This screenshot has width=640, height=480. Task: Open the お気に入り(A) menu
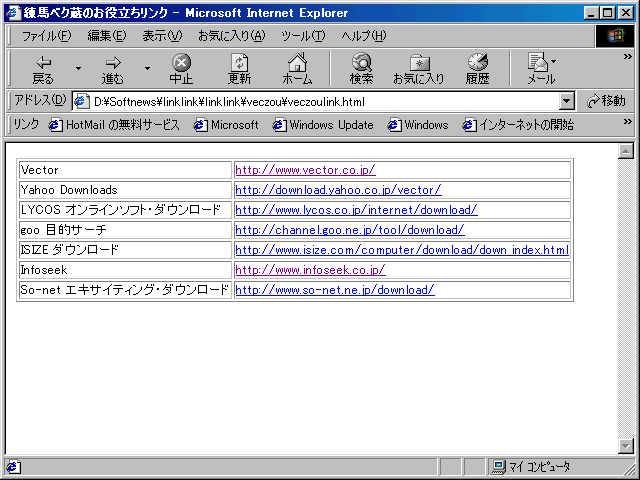point(231,36)
